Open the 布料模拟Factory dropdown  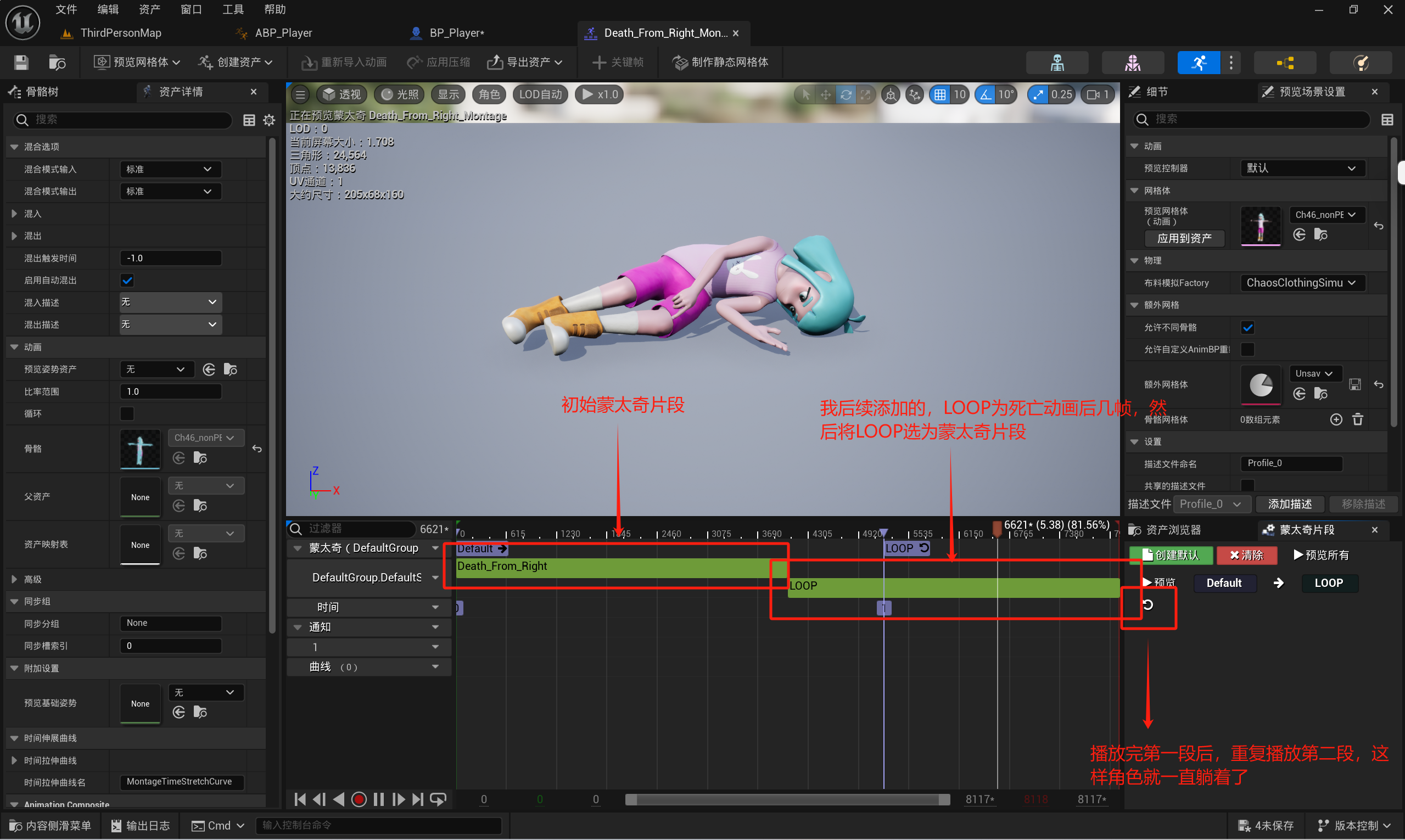pos(1302,283)
